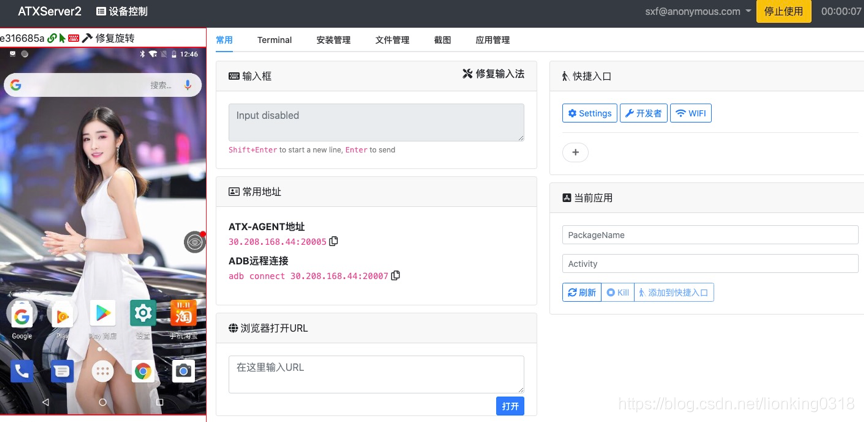The height and width of the screenshot is (422, 864).
Task: Click 修复旋转 hammer button
Action: coord(108,38)
